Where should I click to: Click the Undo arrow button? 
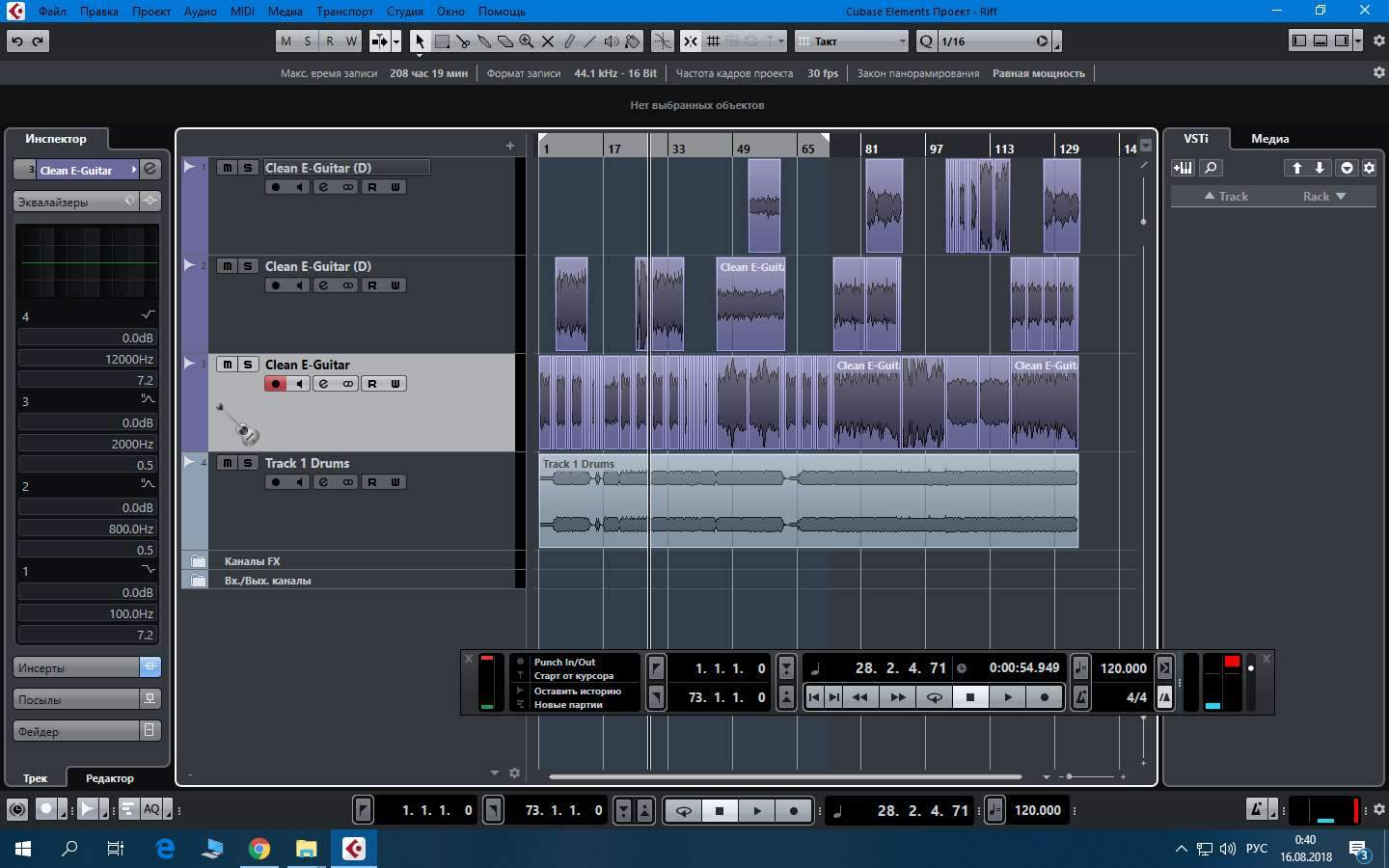(17, 41)
